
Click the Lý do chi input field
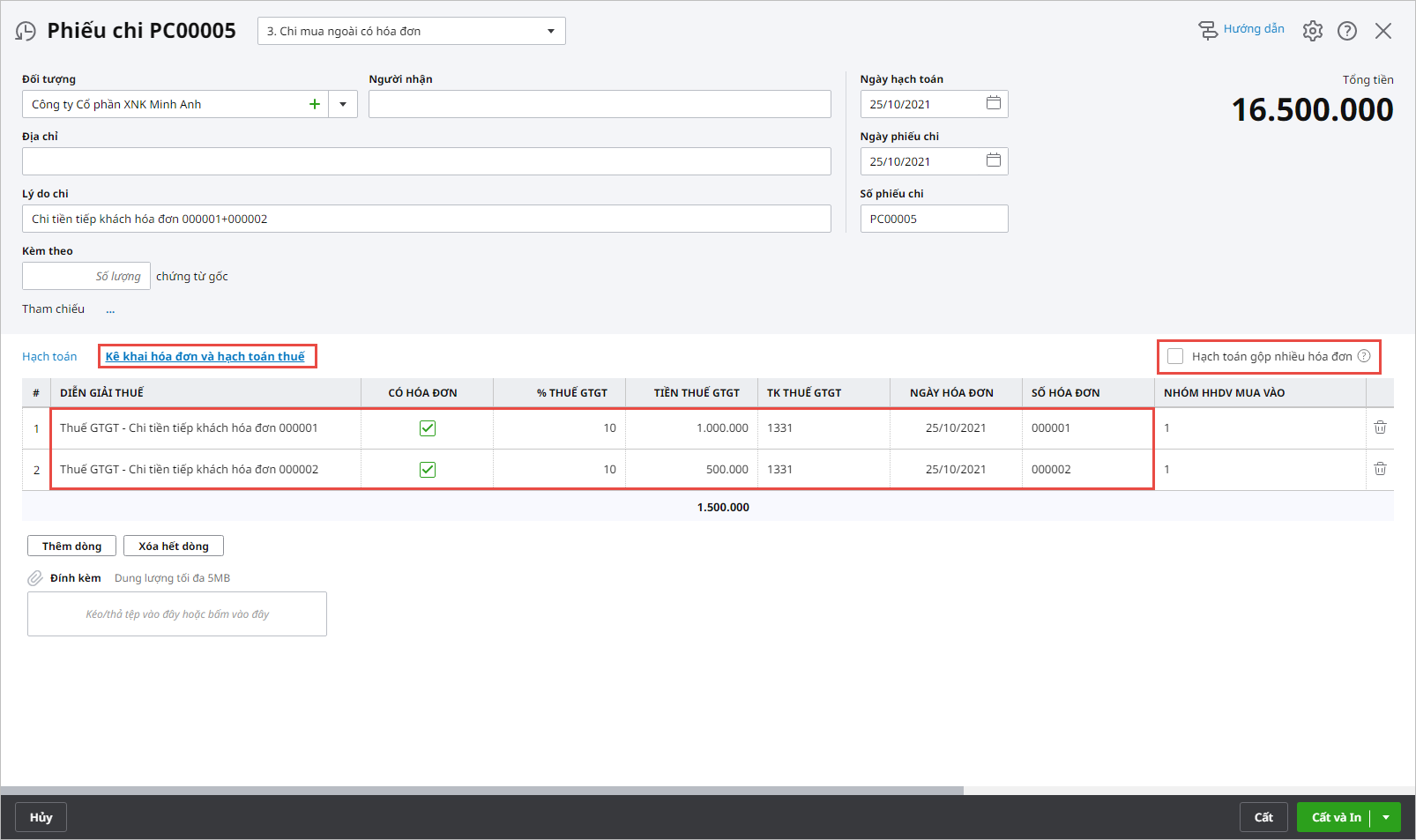click(x=426, y=219)
